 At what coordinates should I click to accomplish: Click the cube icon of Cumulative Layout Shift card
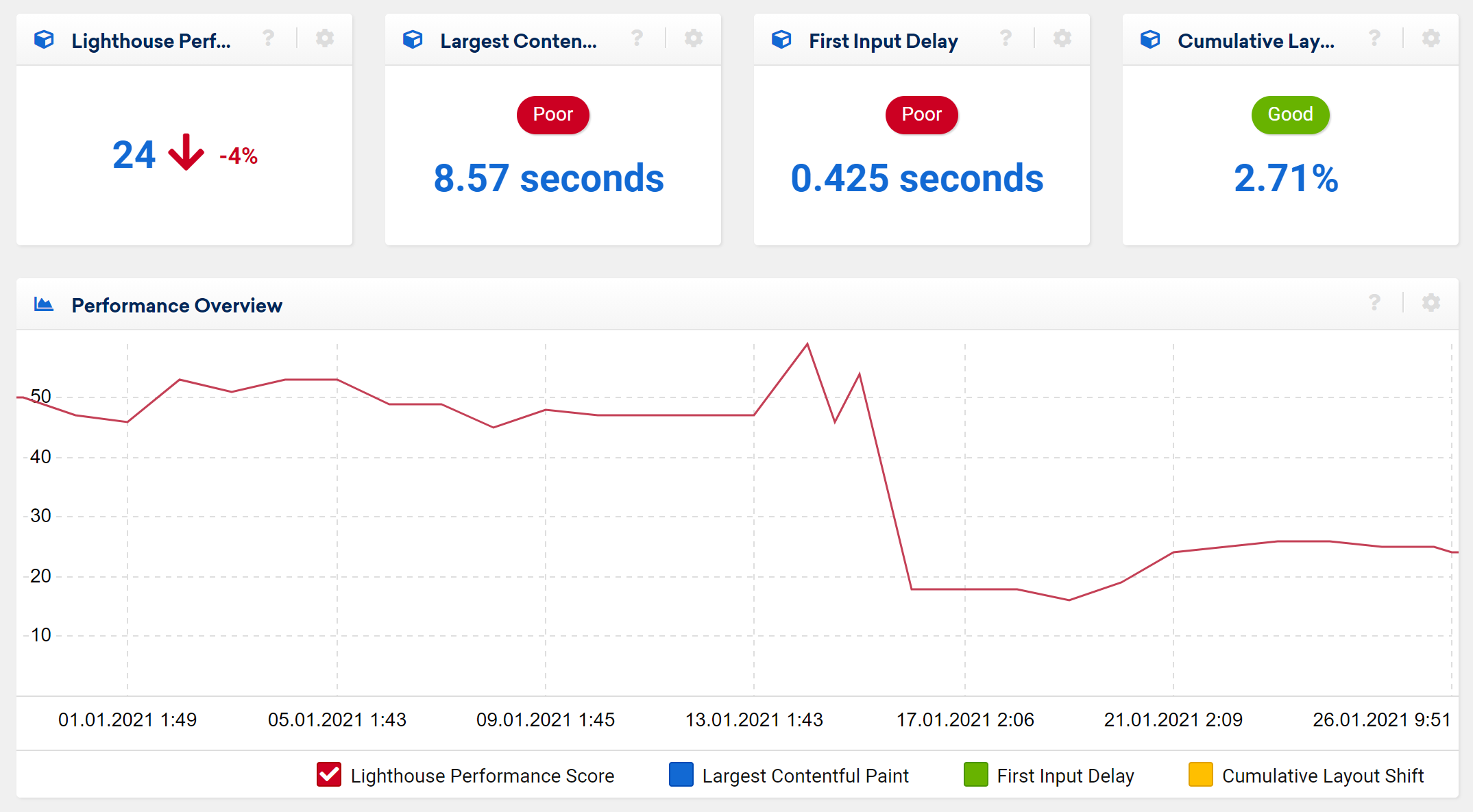[1150, 40]
